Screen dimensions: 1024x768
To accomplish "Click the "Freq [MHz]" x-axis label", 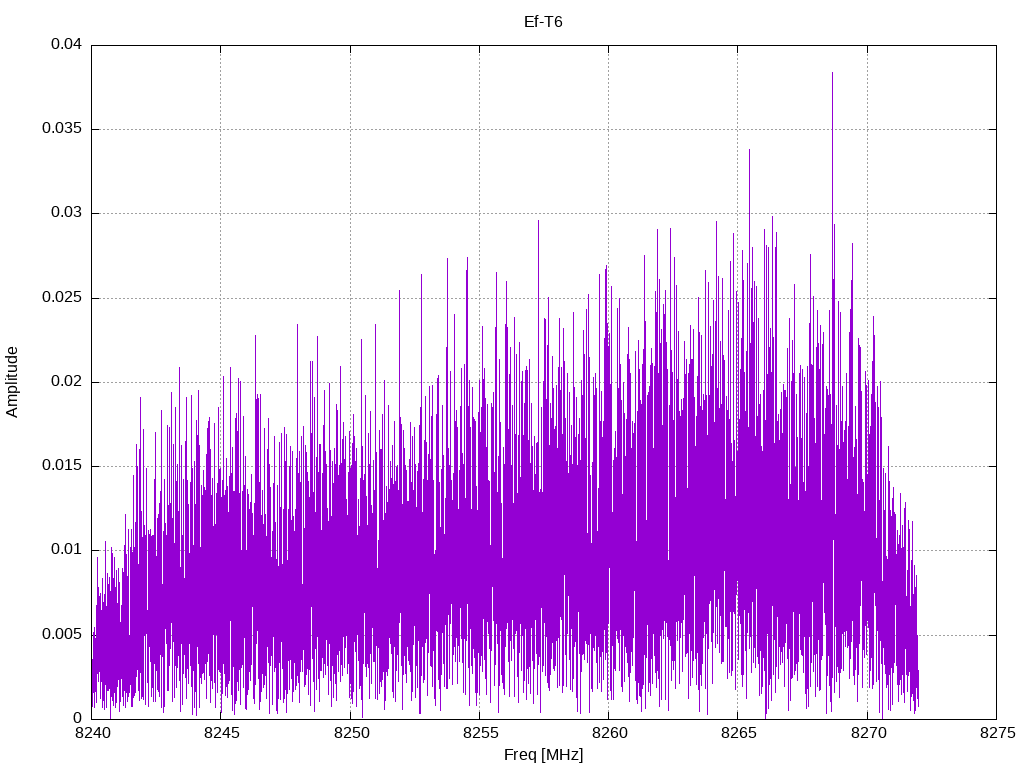I will pyautogui.click(x=543, y=755).
